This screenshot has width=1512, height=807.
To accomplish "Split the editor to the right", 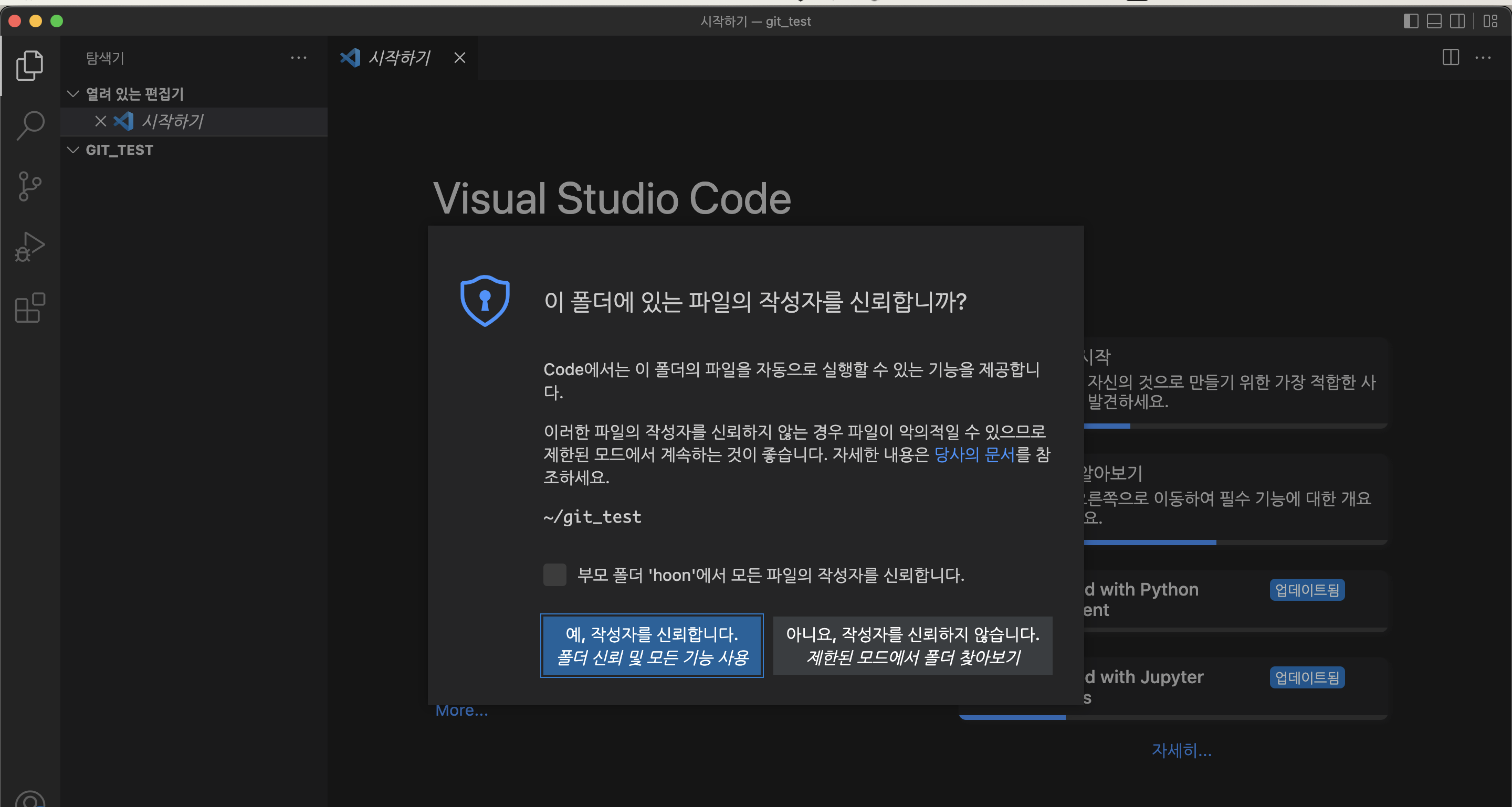I will point(1451,58).
